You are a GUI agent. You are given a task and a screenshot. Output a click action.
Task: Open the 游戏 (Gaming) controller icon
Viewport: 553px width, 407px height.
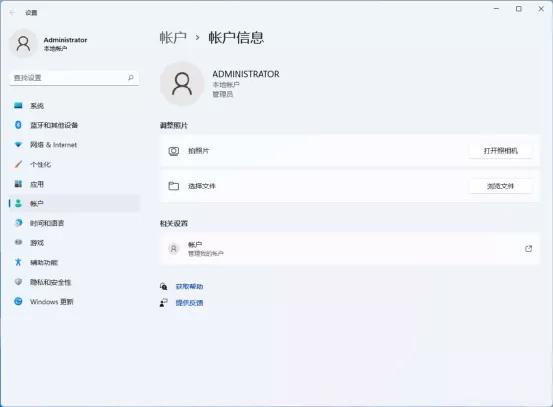[x=18, y=242]
